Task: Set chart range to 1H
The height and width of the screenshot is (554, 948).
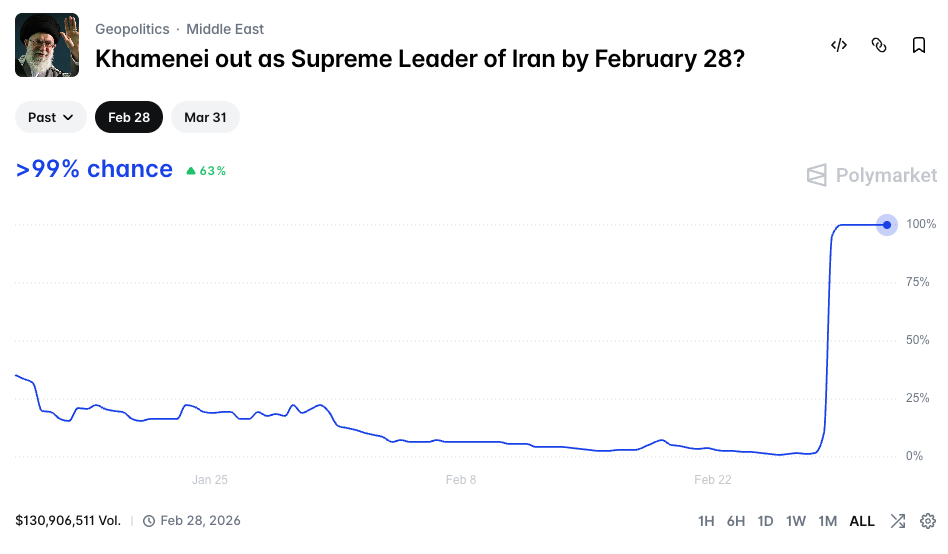Action: (706, 521)
